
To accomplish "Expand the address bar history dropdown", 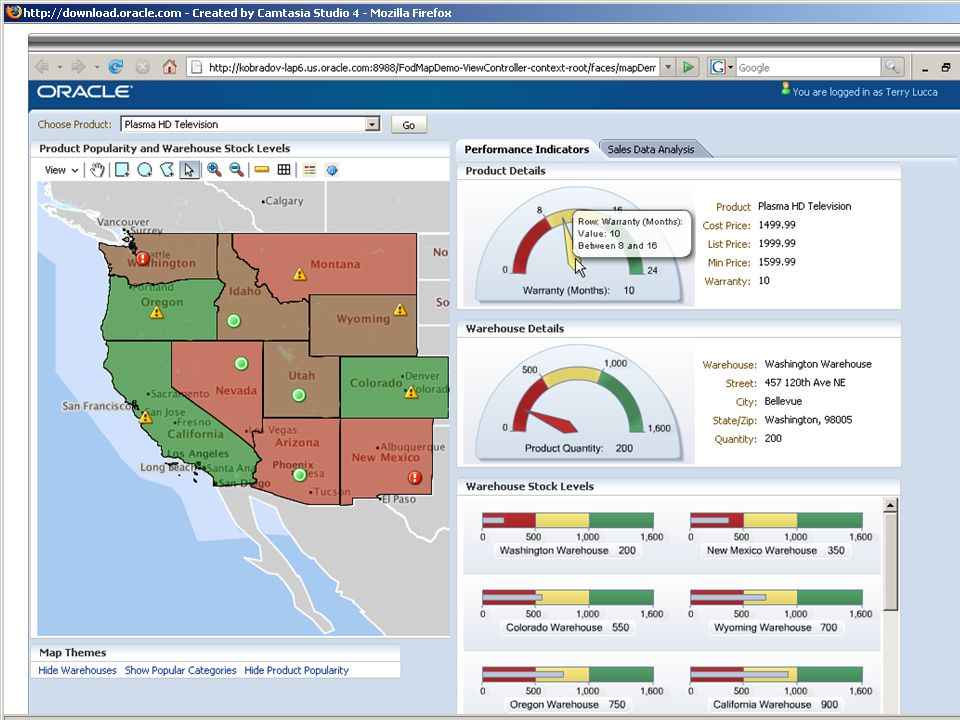I will tap(669, 67).
